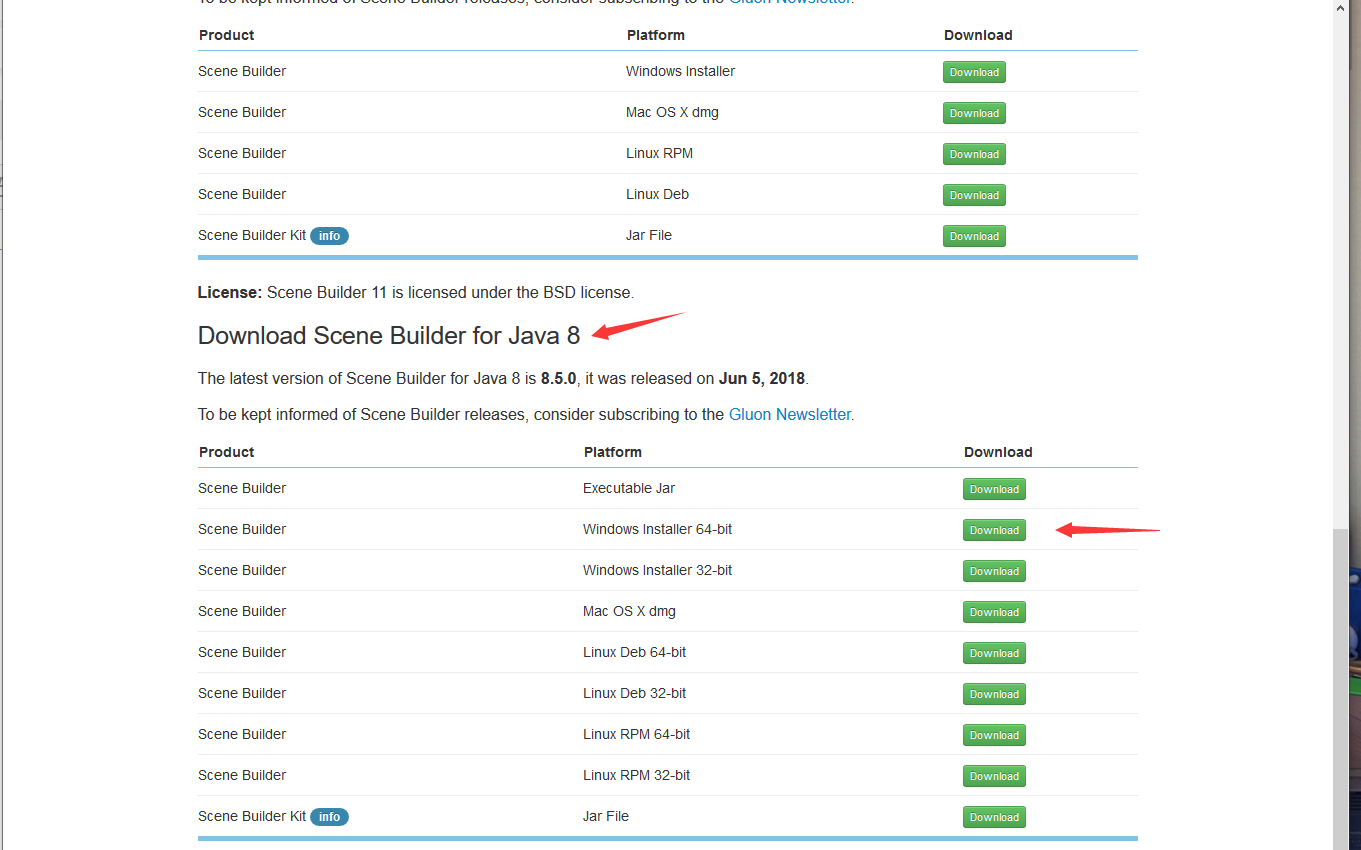1361x850 pixels.
Task: Download the Executable Jar for Java 8
Action: pyautogui.click(x=993, y=488)
